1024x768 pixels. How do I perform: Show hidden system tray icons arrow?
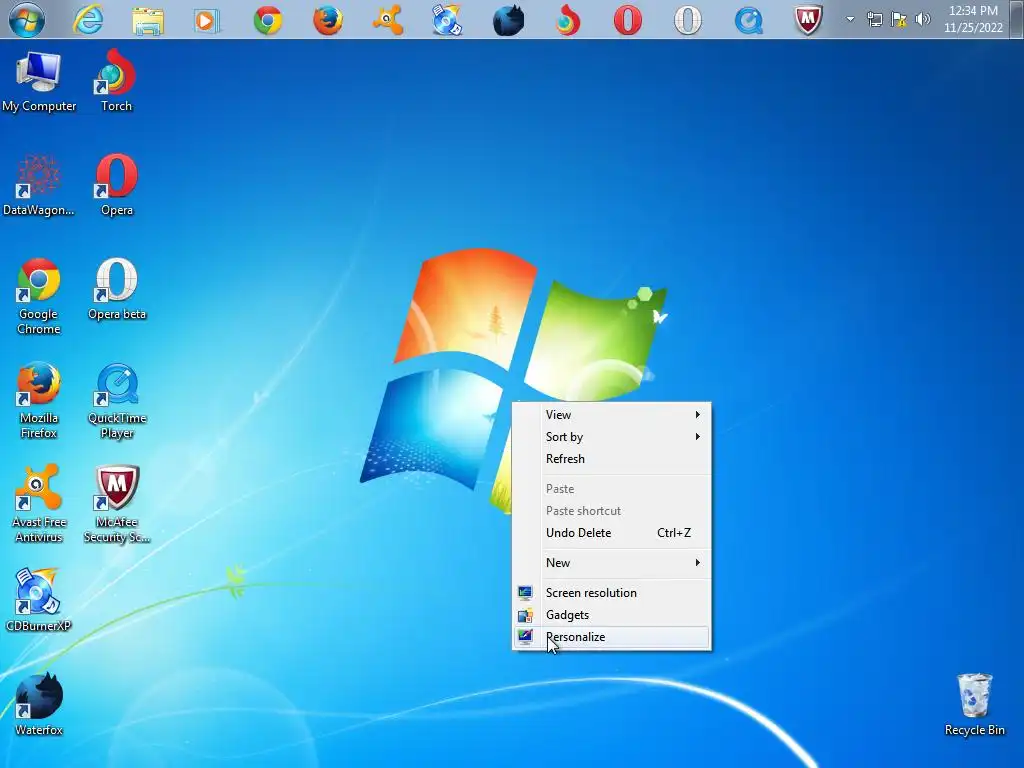tap(850, 20)
